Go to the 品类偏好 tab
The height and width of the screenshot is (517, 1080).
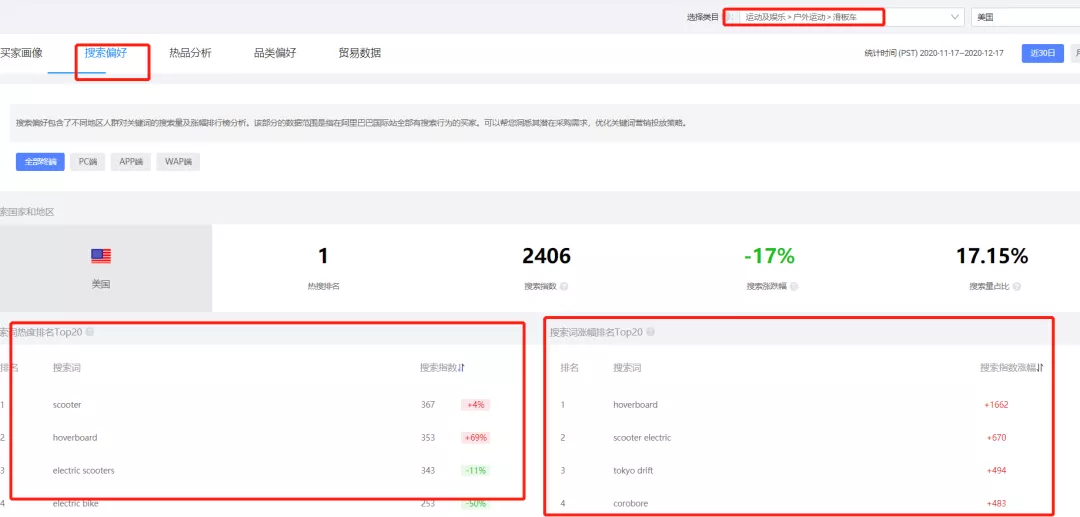275,53
